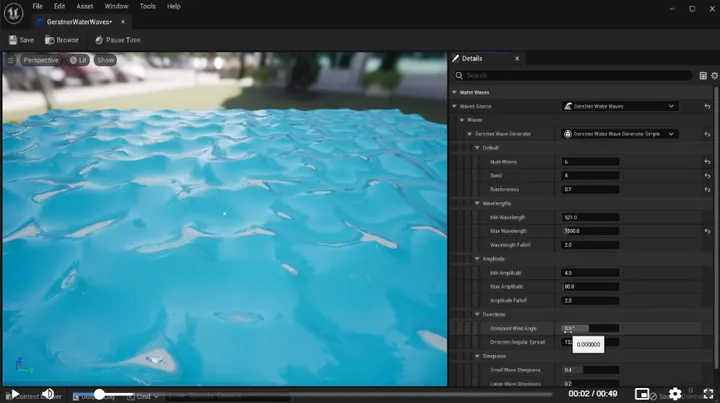Collapse the Gerstner Wave Generator row
This screenshot has width=720, height=403.
470,134
